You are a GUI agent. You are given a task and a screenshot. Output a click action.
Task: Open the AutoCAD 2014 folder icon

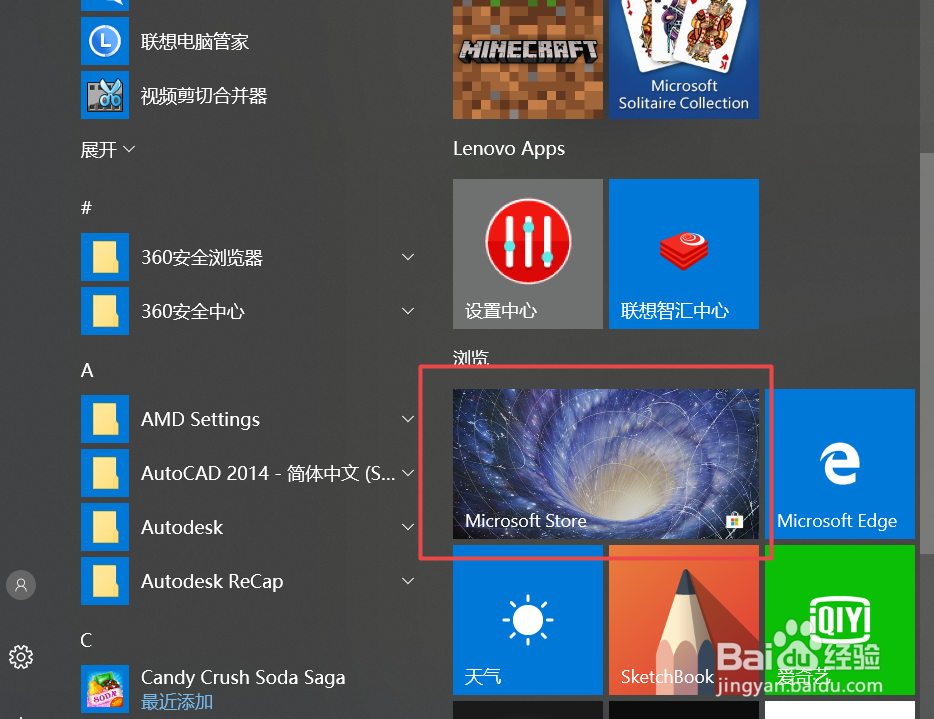(x=105, y=473)
